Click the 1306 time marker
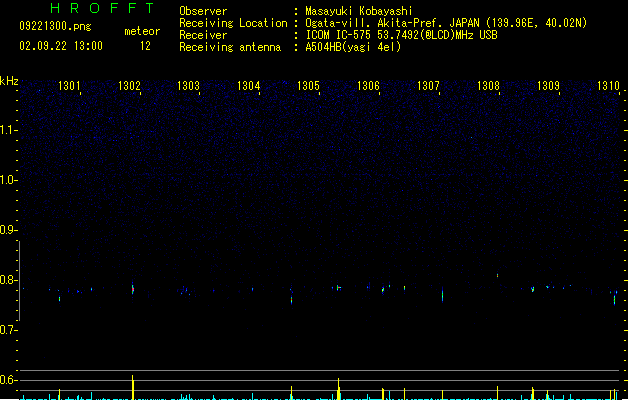 point(368,85)
